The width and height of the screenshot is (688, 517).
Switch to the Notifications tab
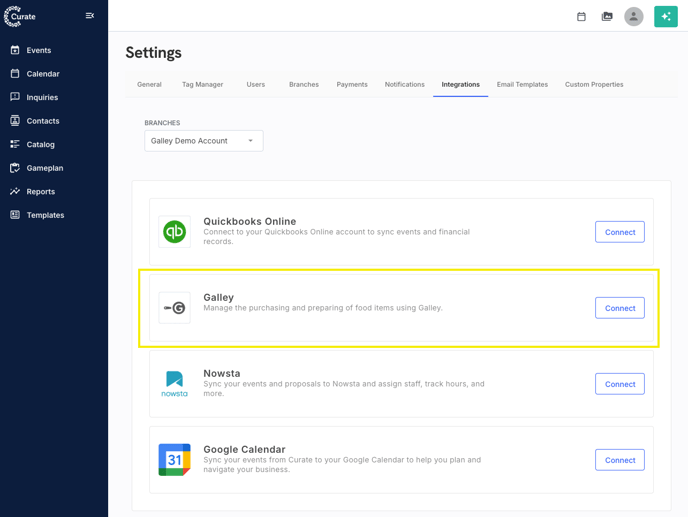point(405,84)
